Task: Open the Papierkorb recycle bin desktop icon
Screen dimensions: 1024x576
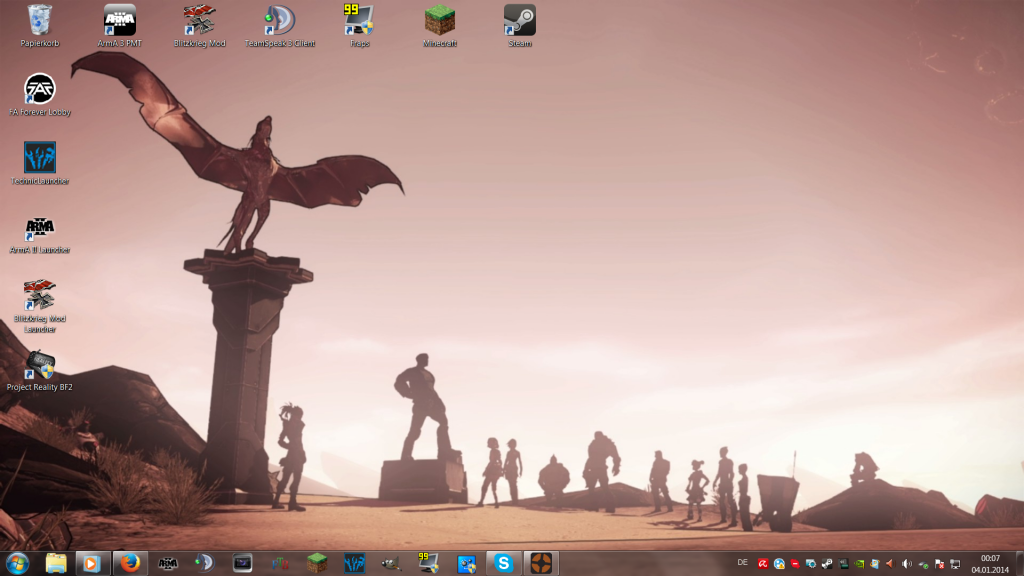Action: tap(40, 25)
